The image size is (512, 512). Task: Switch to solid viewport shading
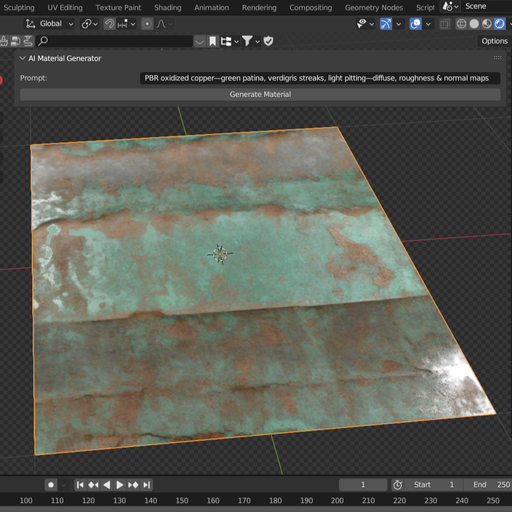tap(474, 24)
